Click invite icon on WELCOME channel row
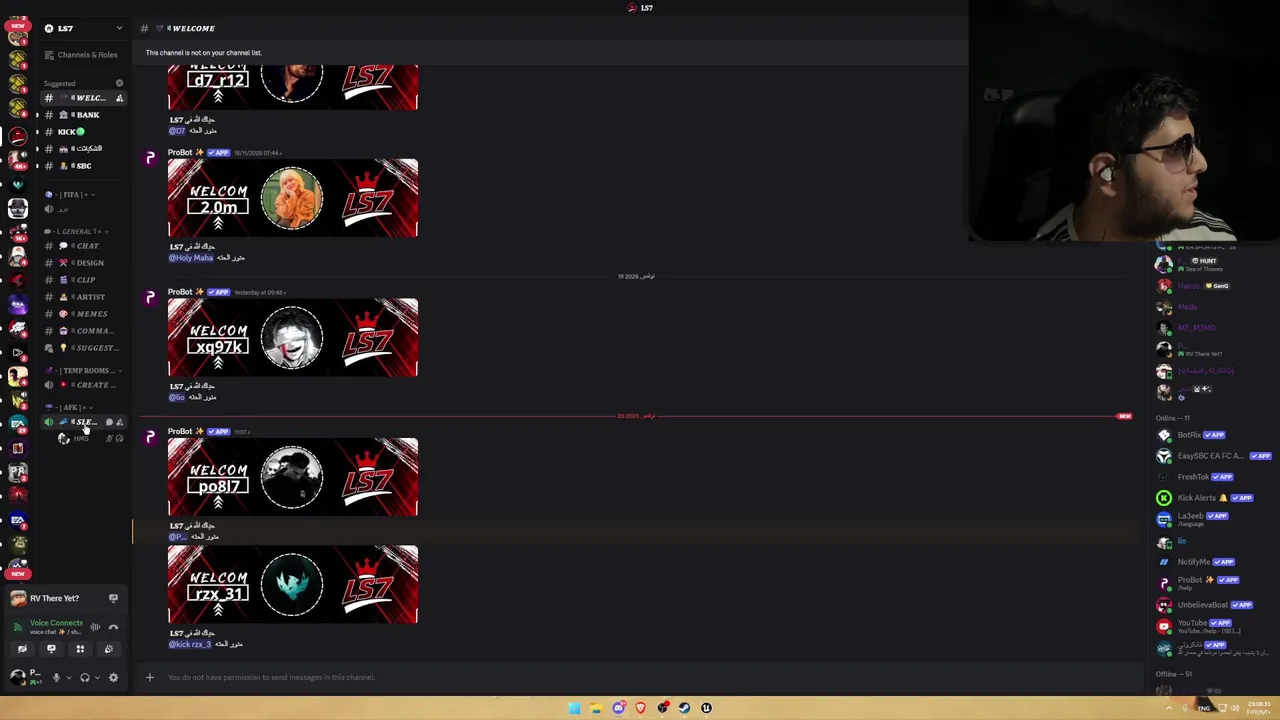Viewport: 1280px width, 720px height. pyautogui.click(x=120, y=98)
